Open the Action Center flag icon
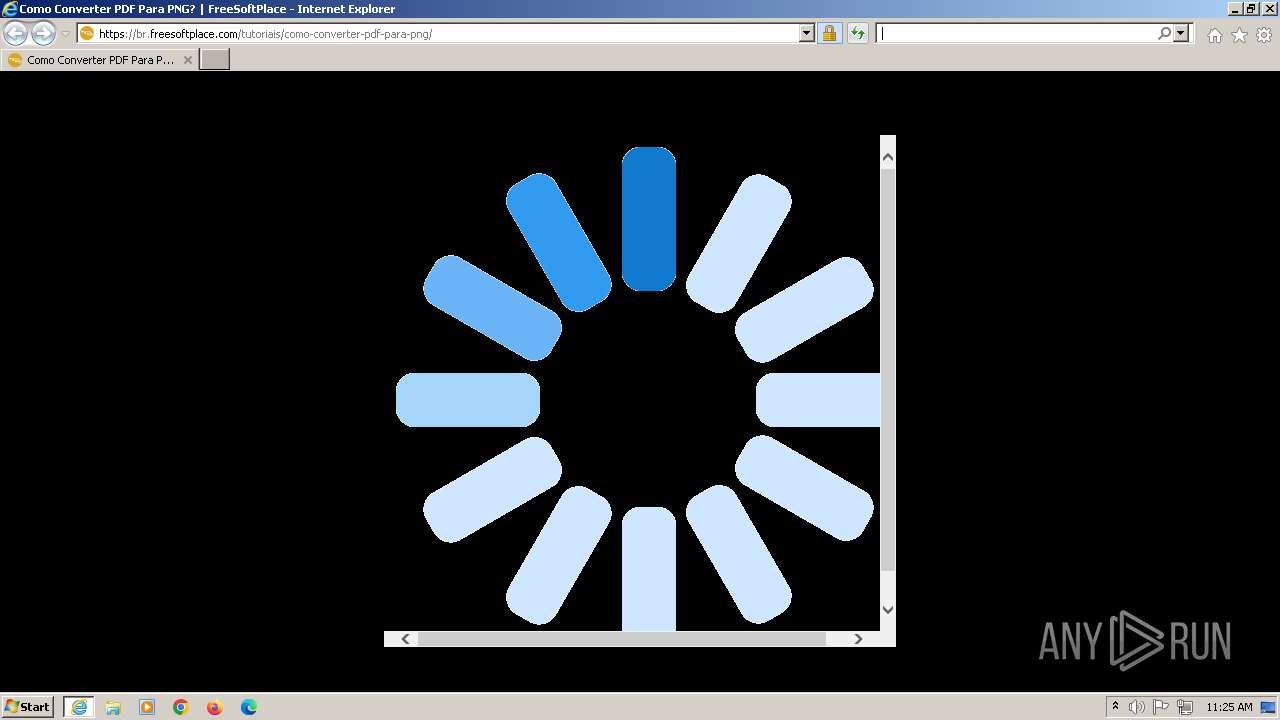The image size is (1280, 720). click(x=1161, y=707)
